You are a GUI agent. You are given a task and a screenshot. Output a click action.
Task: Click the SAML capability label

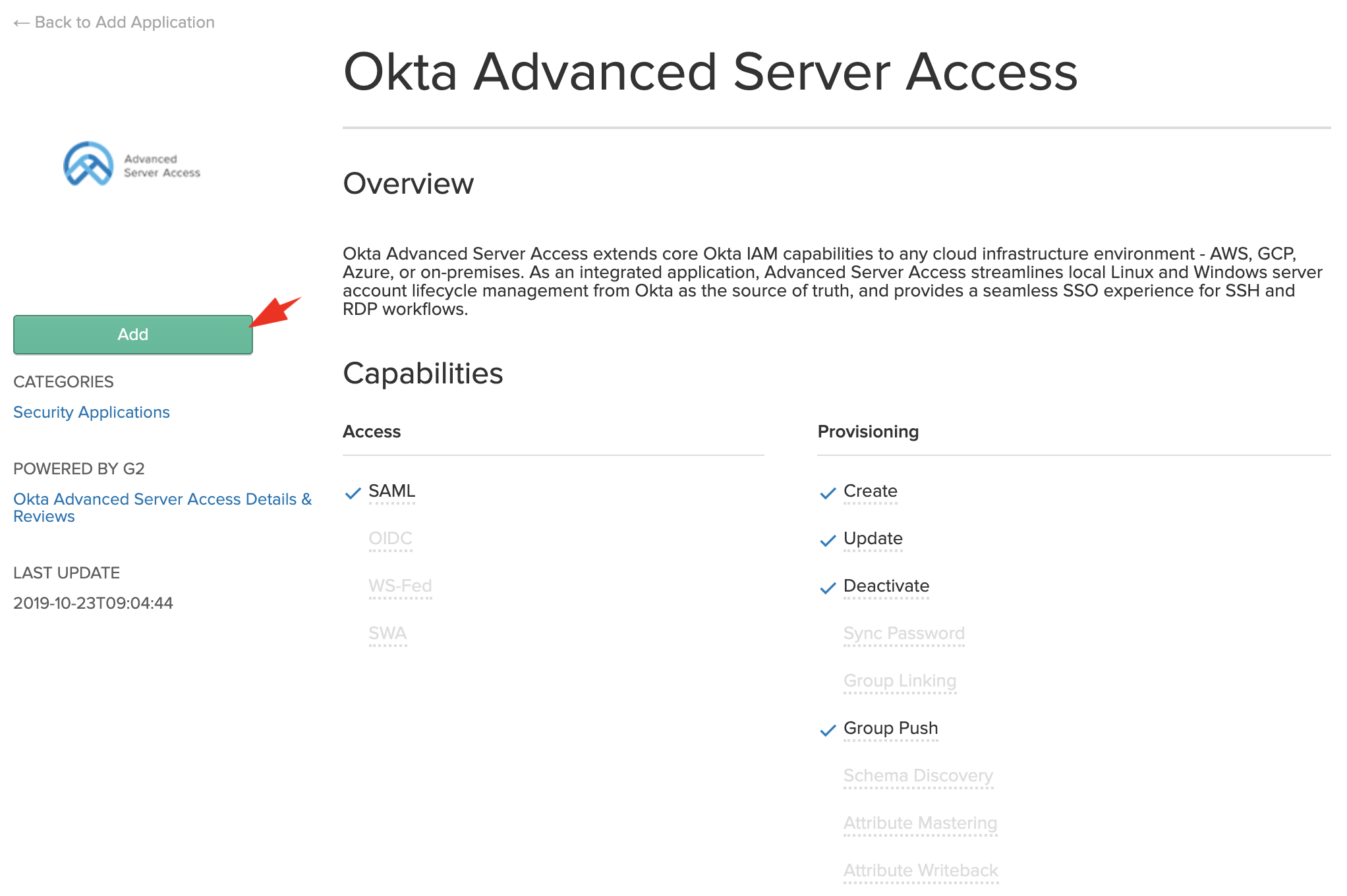(x=391, y=491)
